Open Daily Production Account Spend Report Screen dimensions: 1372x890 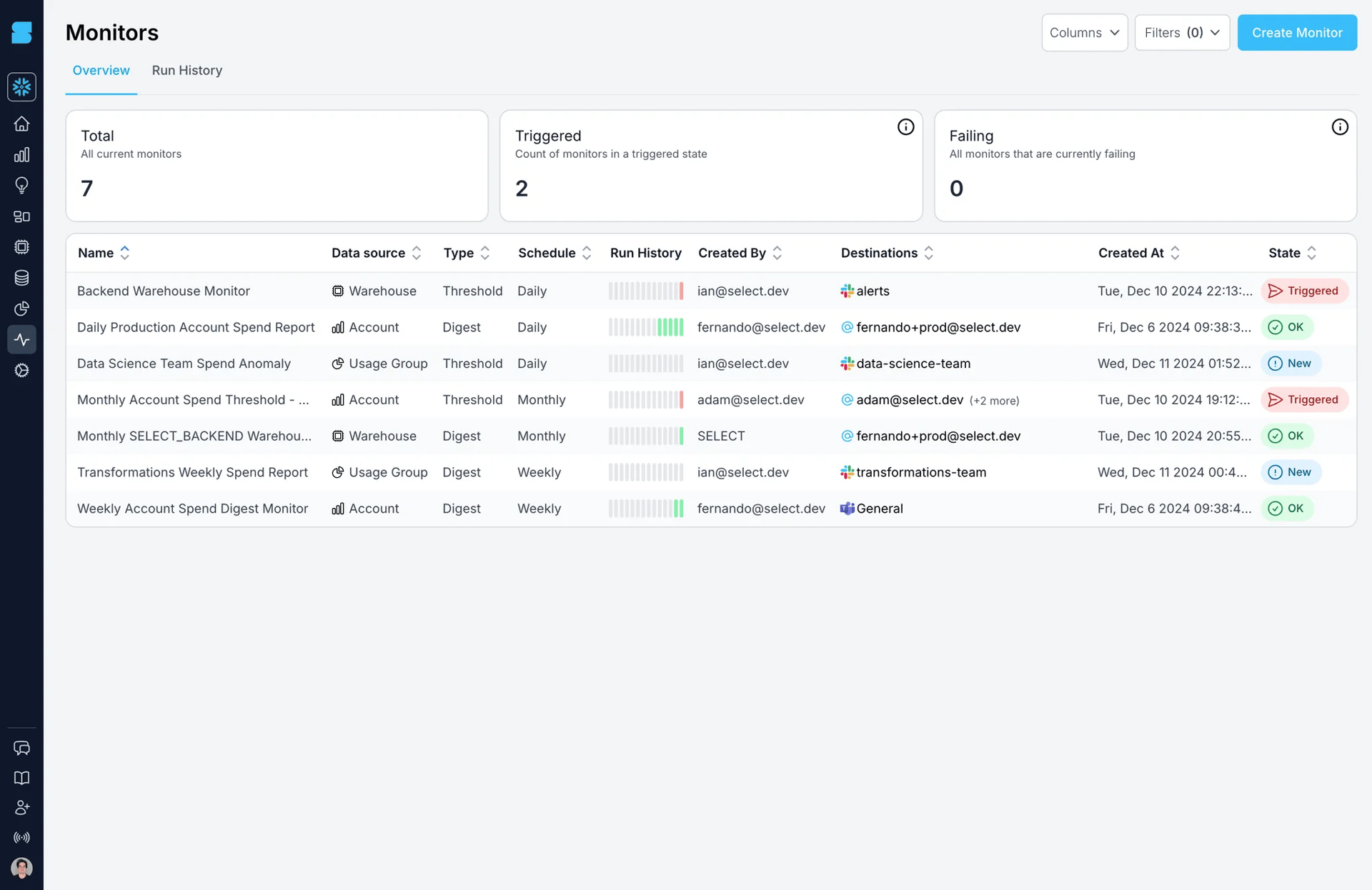point(196,327)
